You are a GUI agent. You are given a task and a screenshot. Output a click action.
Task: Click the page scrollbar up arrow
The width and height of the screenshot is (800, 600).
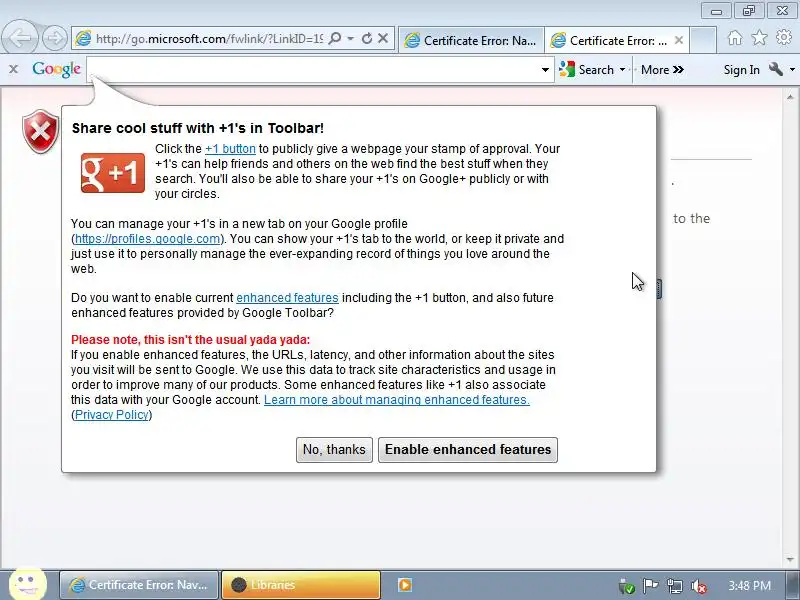coord(790,96)
